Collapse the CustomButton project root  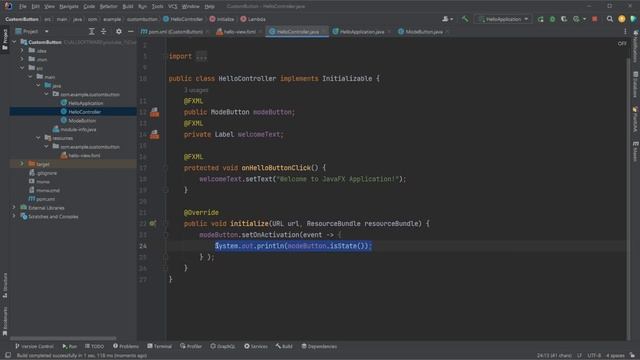[14, 42]
